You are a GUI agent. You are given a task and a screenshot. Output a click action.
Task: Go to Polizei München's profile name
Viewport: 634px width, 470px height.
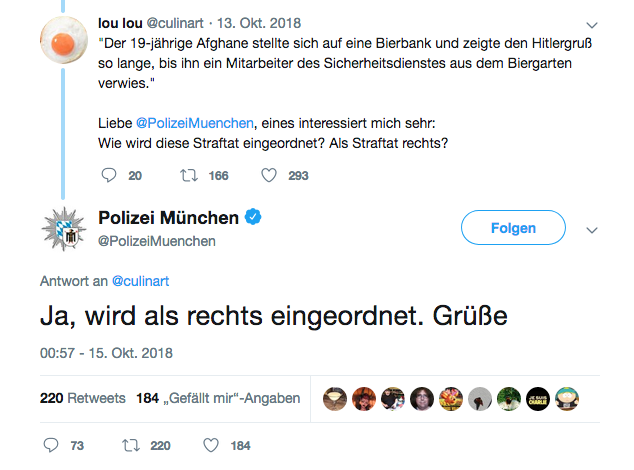point(168,218)
